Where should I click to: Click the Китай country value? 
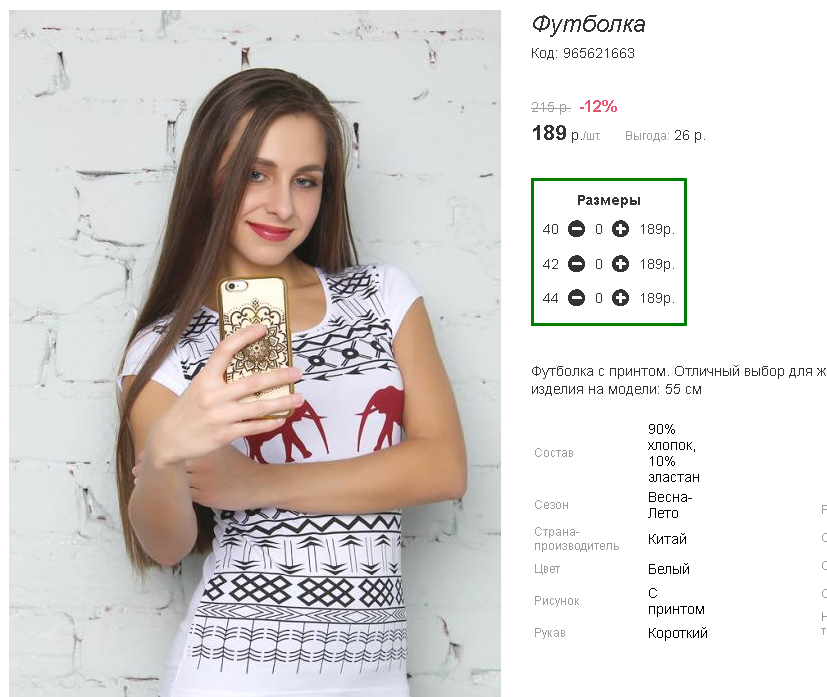[667, 539]
